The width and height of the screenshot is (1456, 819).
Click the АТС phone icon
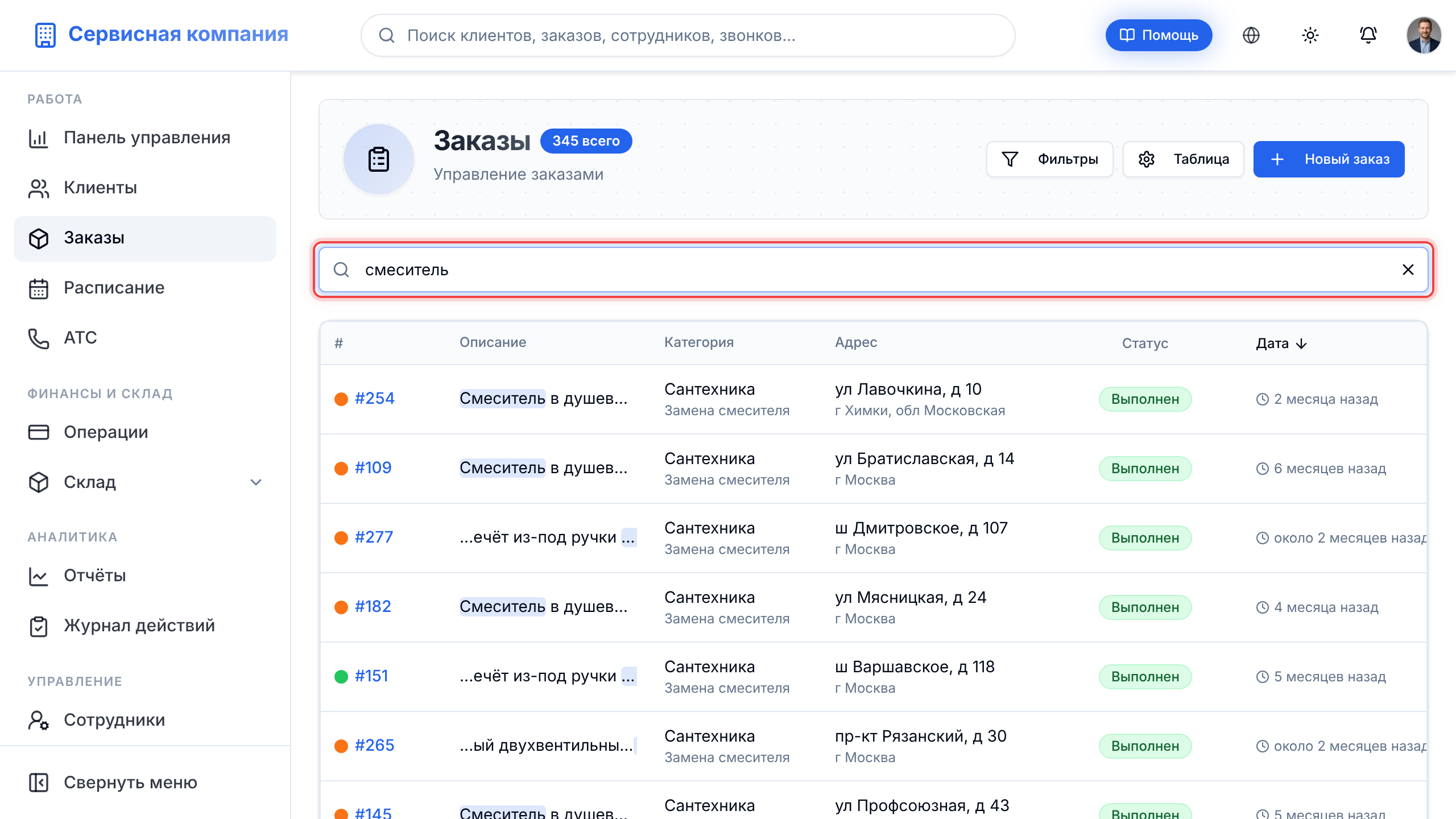[x=39, y=338]
